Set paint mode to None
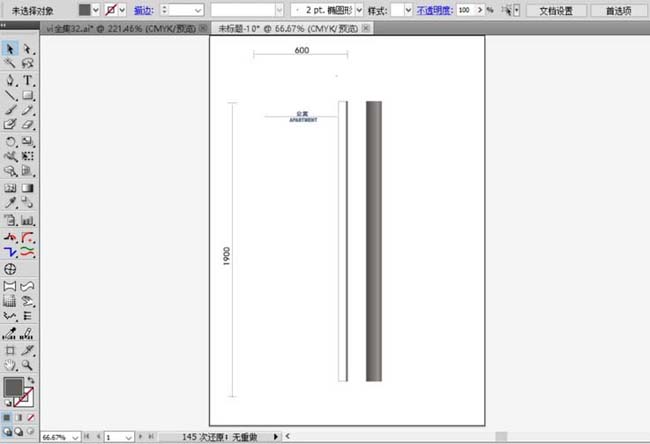Screen dimensions: 650x444 click(31, 417)
